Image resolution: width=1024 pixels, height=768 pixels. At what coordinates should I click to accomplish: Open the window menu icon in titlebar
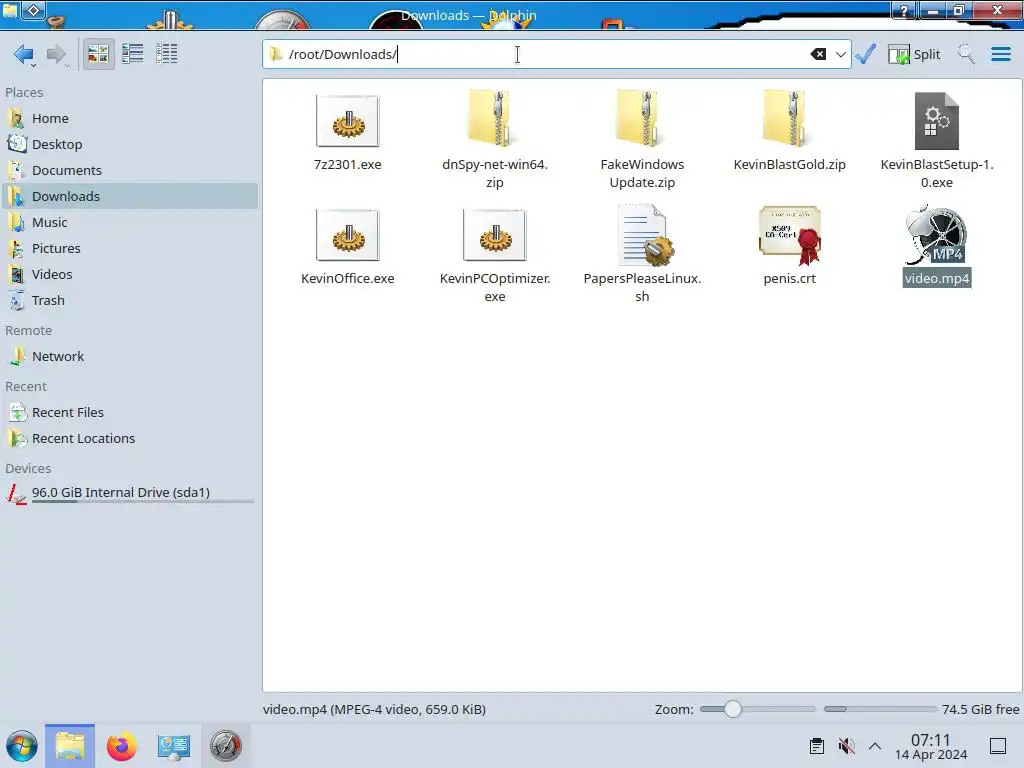pyautogui.click(x=10, y=10)
